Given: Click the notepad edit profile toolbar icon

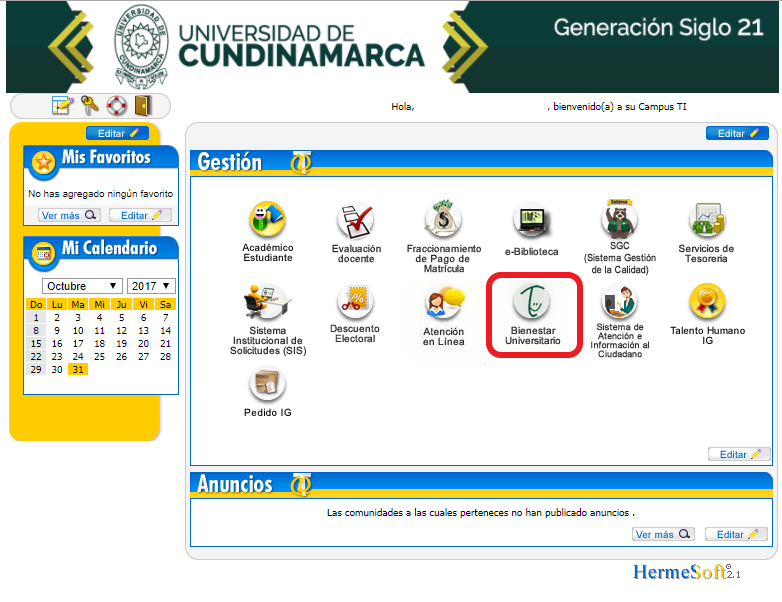Looking at the screenshot, I should [x=62, y=105].
